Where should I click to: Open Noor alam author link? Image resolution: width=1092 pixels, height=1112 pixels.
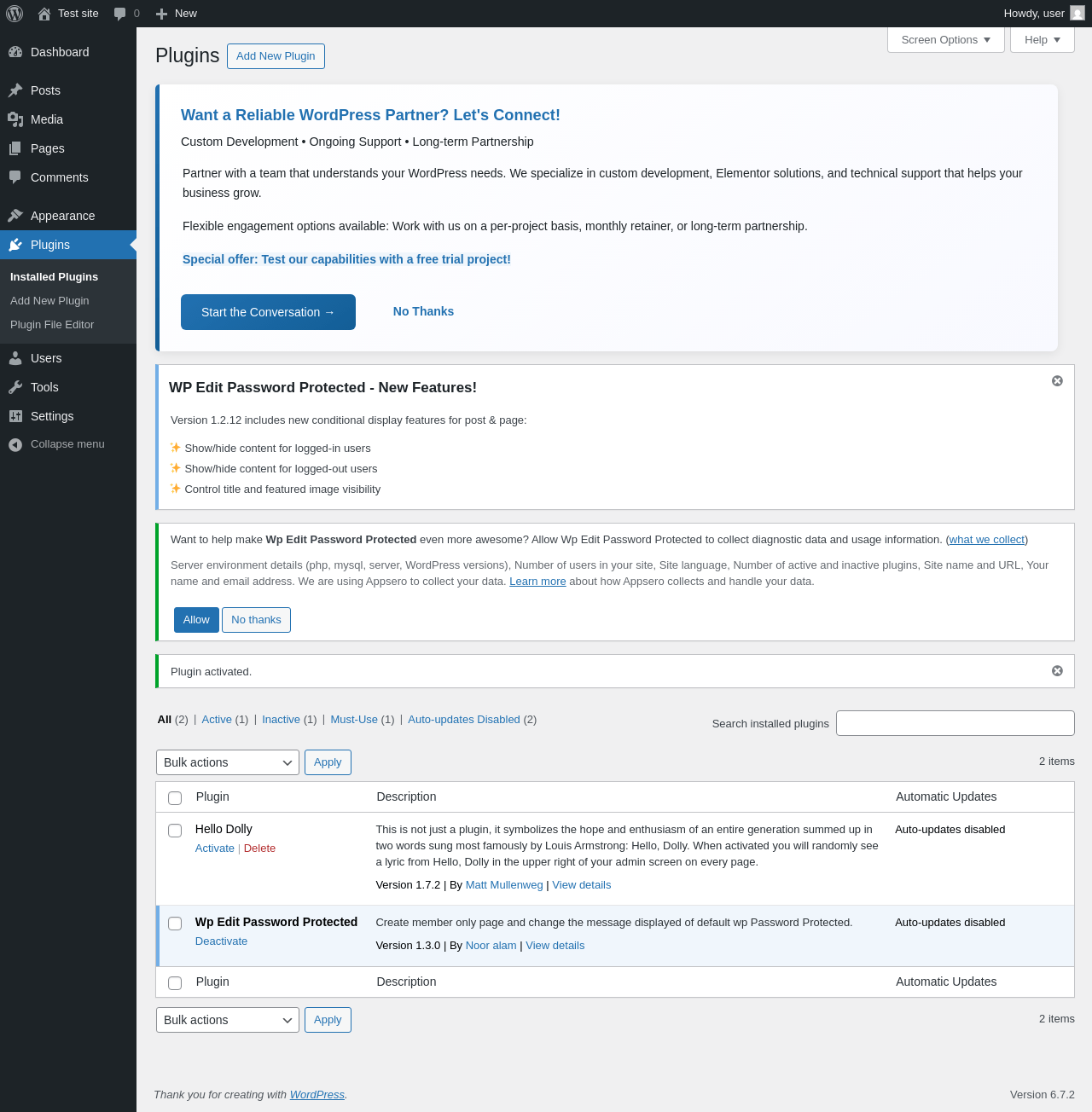491,946
